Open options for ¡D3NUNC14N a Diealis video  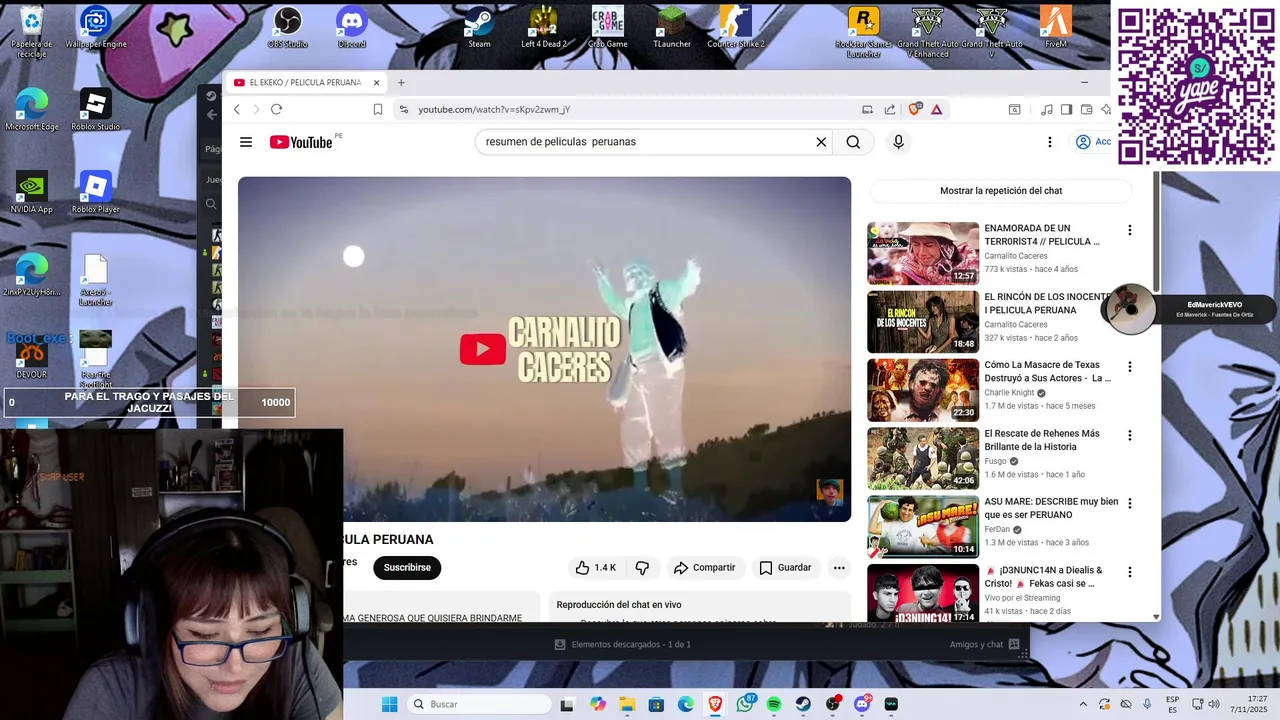[x=1130, y=572]
